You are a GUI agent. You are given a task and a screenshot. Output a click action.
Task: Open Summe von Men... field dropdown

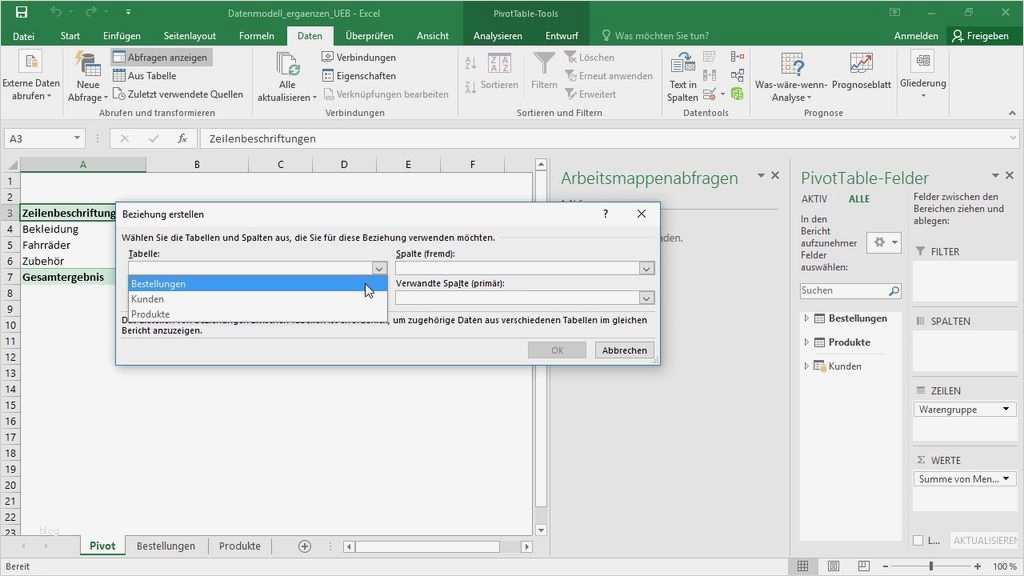click(1006, 479)
